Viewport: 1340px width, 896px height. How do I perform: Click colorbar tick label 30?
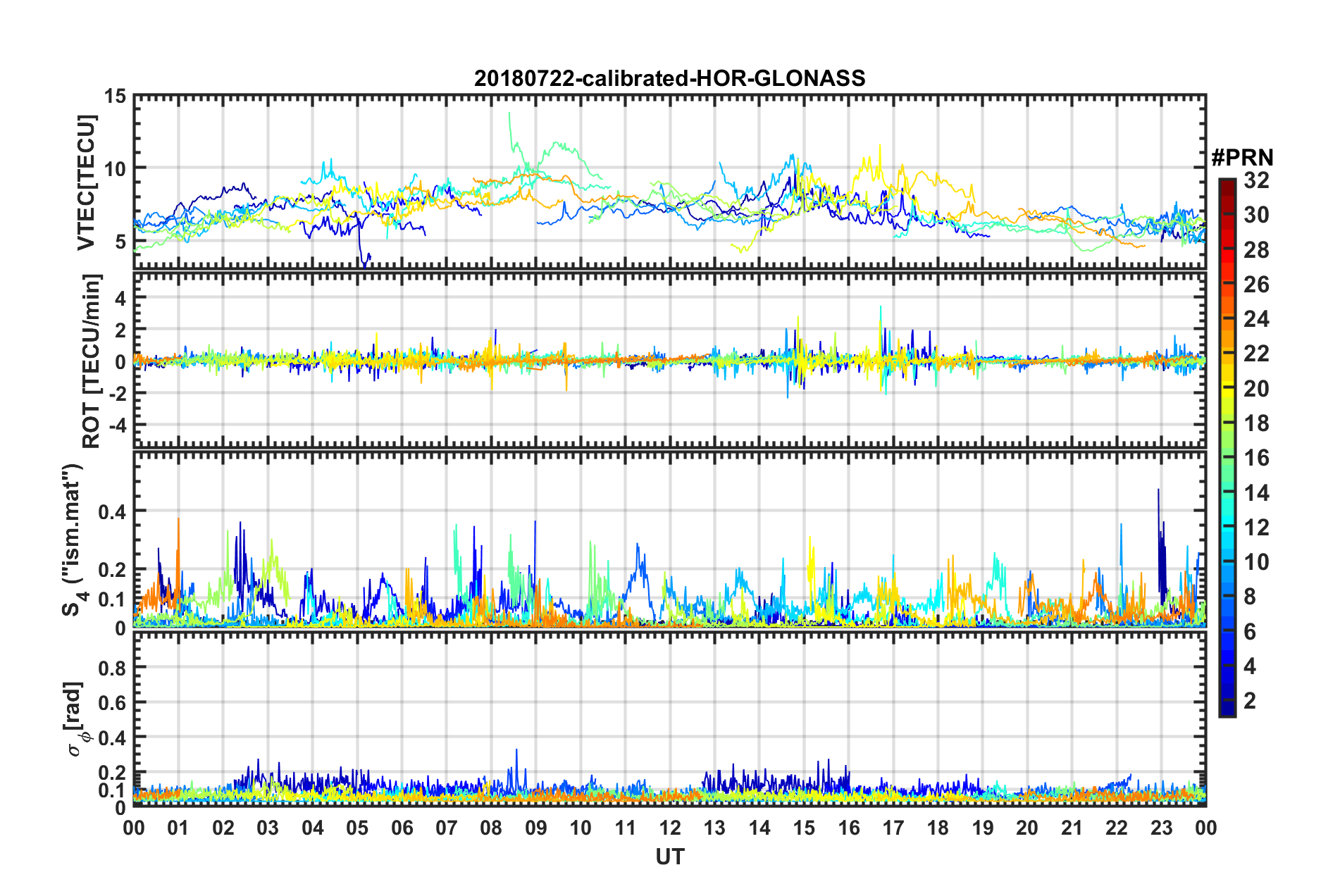coord(1256,215)
